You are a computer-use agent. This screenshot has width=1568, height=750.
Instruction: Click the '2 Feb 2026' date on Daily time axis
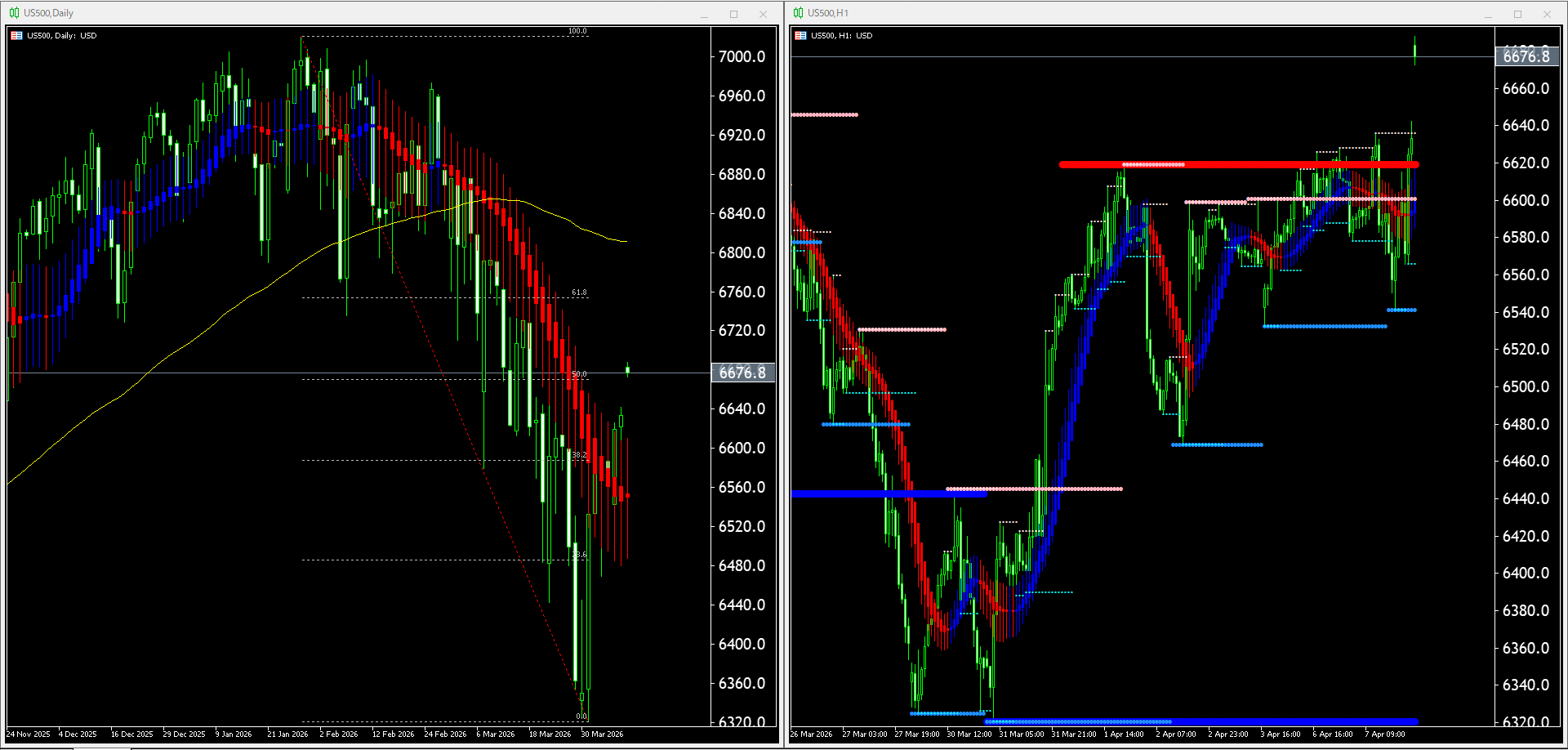[339, 734]
